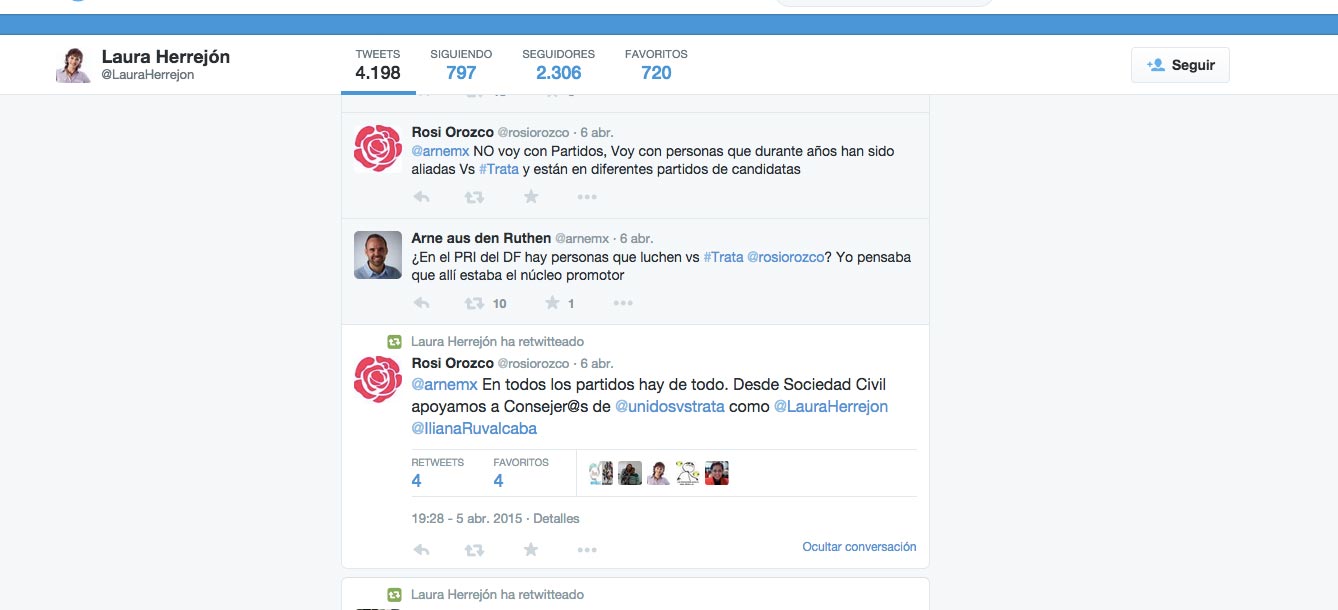Retweet Rosi Orozco's tweet about Partidos
1338x610 pixels.
click(x=474, y=197)
